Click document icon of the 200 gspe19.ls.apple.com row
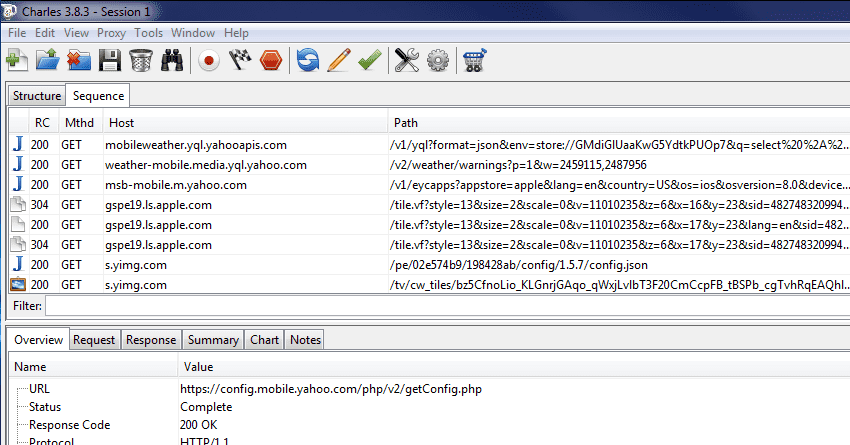The height and width of the screenshot is (445, 850). (x=18, y=224)
